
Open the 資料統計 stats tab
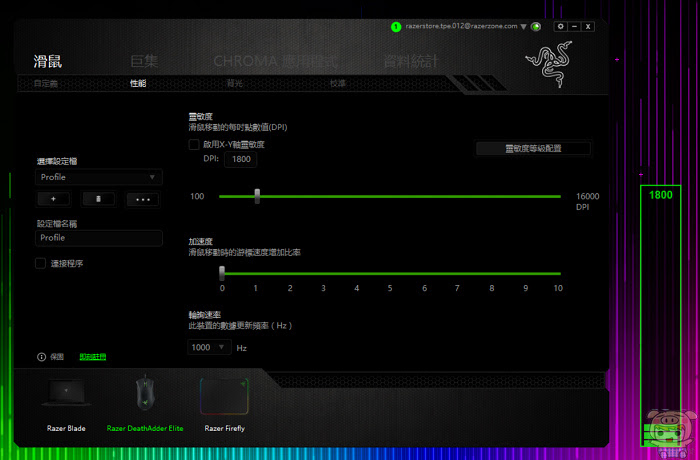[x=412, y=61]
